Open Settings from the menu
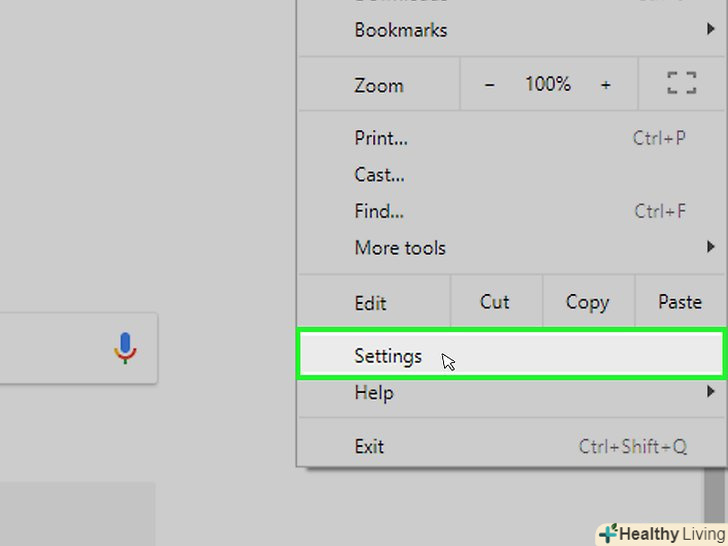The width and height of the screenshot is (728, 546). (389, 356)
